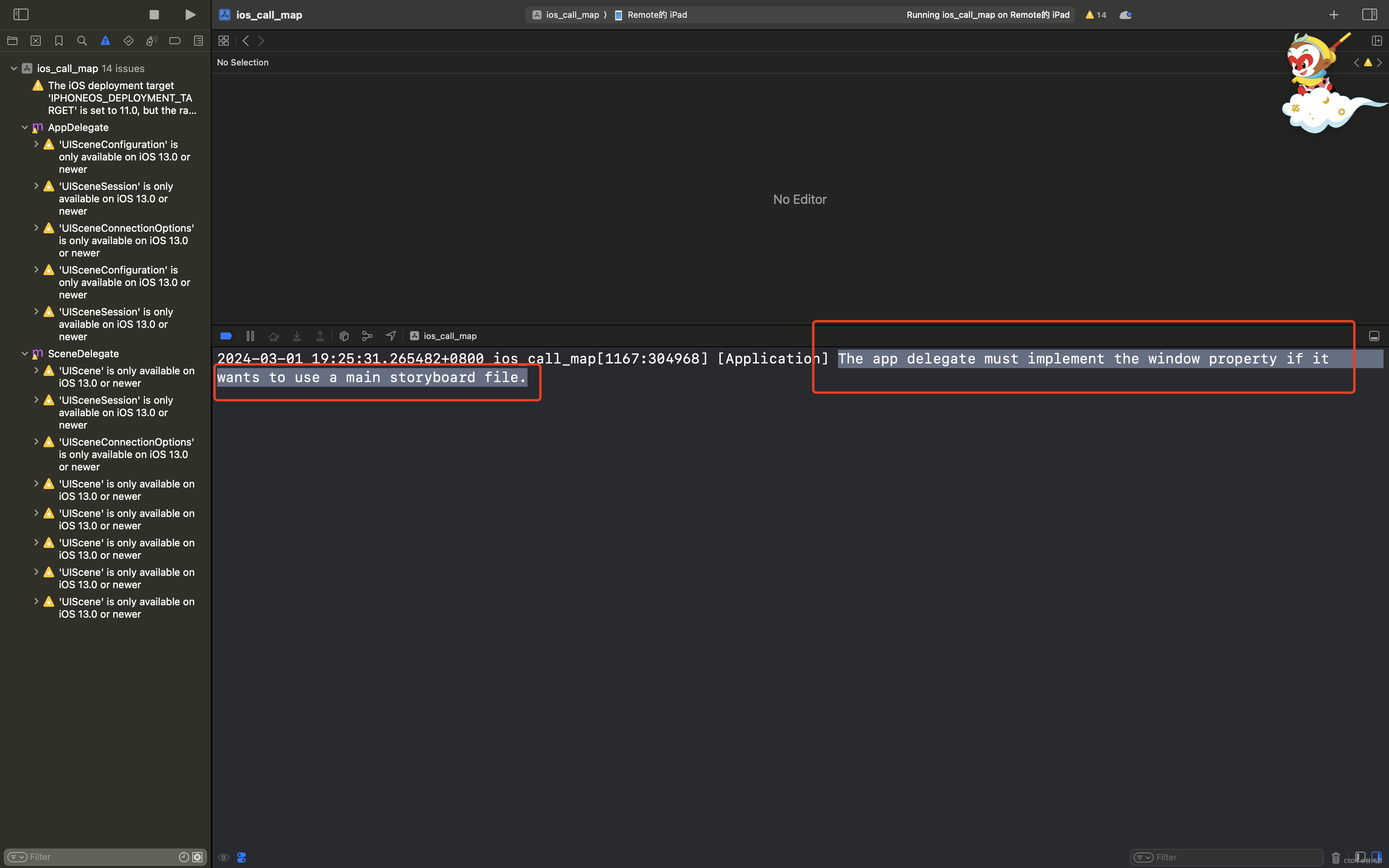This screenshot has height=868, width=1389.
Task: Add a library item with plus button
Action: tap(1334, 15)
